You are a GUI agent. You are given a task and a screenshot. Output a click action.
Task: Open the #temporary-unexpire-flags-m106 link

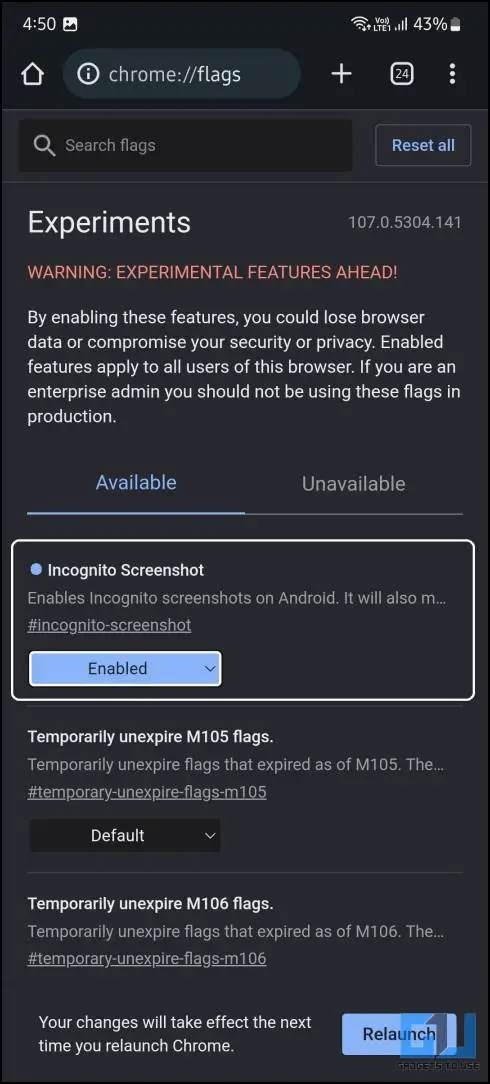(x=147, y=958)
